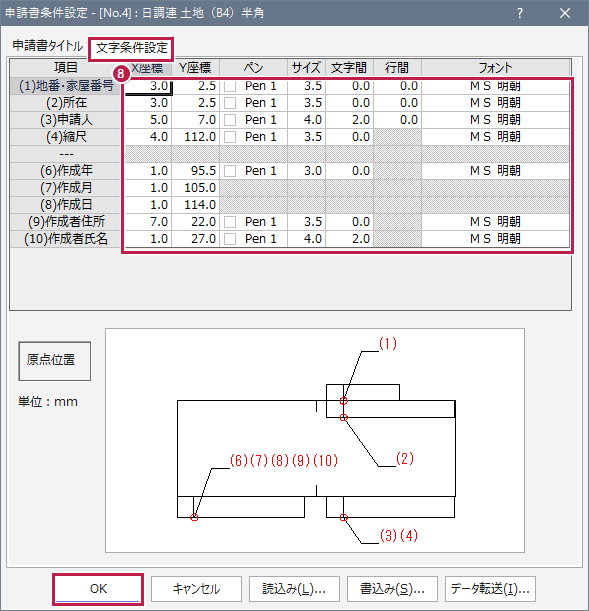Image resolution: width=589 pixels, height=611 pixels.
Task: Click the 原点位置 button
Action: 55,361
